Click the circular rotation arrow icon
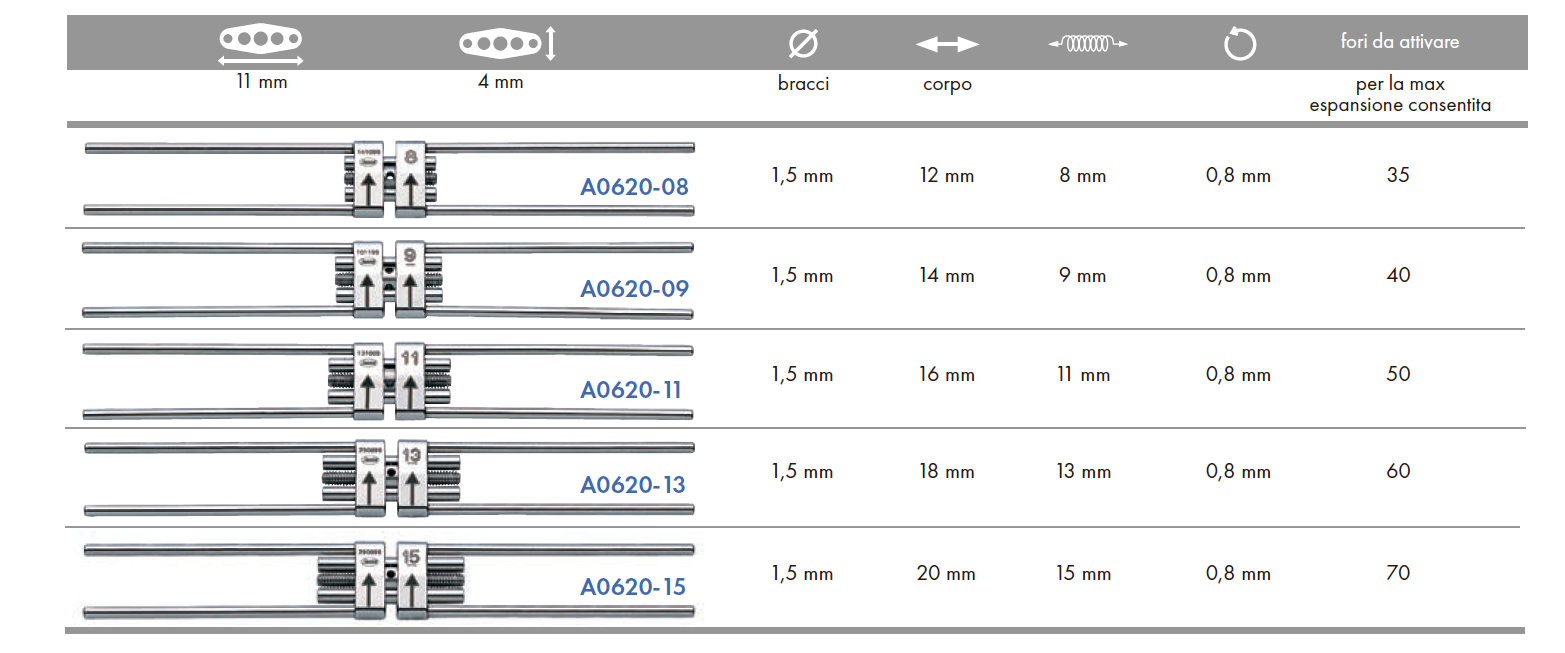1565x653 pixels. (1239, 44)
